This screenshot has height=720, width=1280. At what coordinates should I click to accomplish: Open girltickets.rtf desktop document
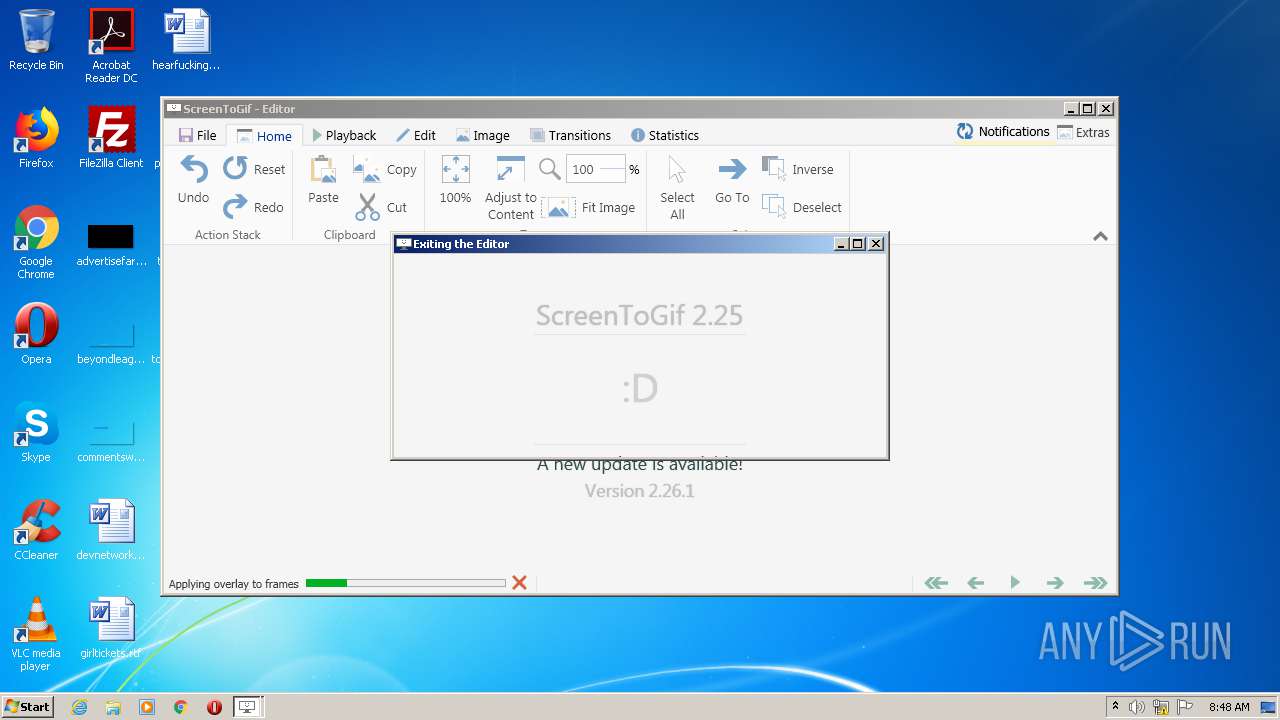pyautogui.click(x=111, y=628)
